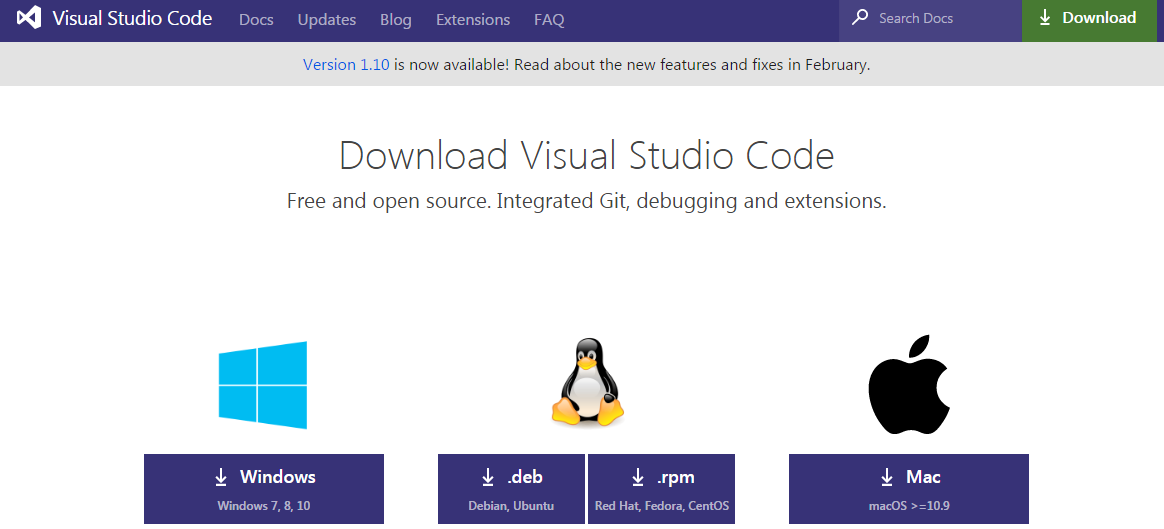Click the search magnifier icon

click(x=860, y=18)
